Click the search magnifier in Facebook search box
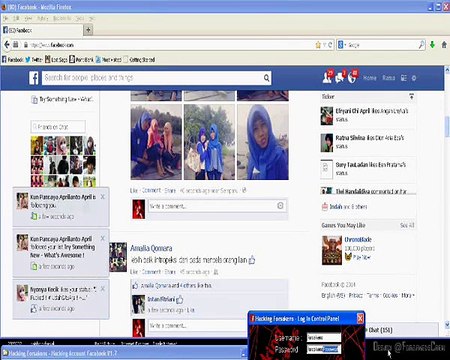450x360 pixels. [267, 78]
